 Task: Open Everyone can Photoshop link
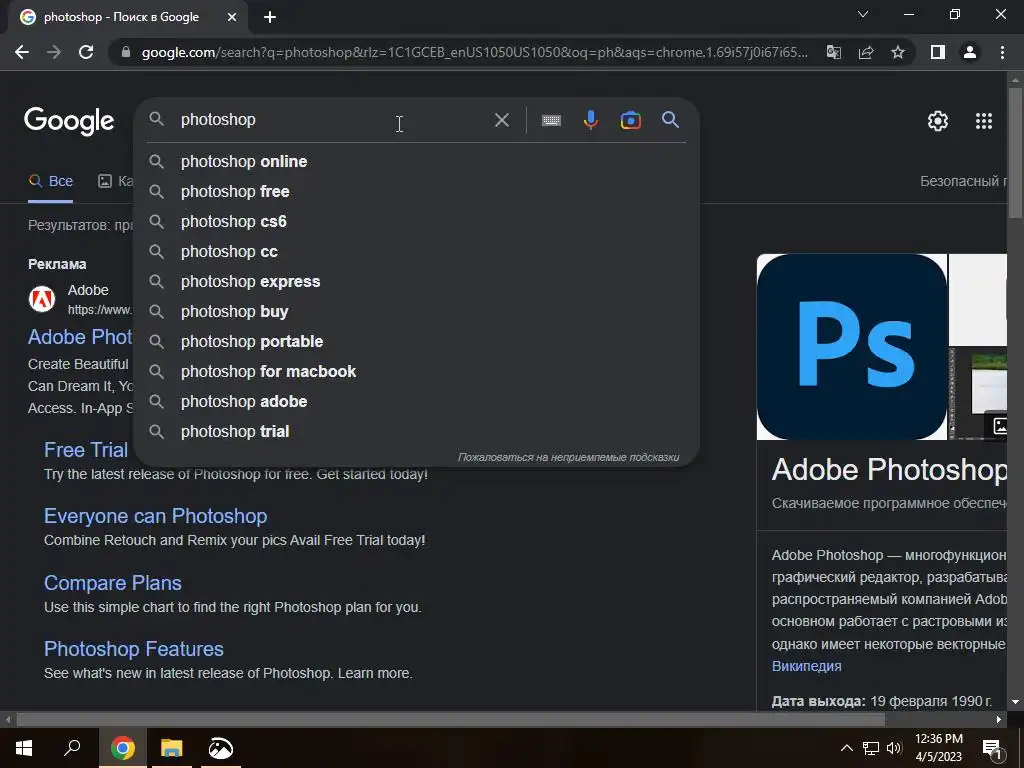[x=155, y=516]
